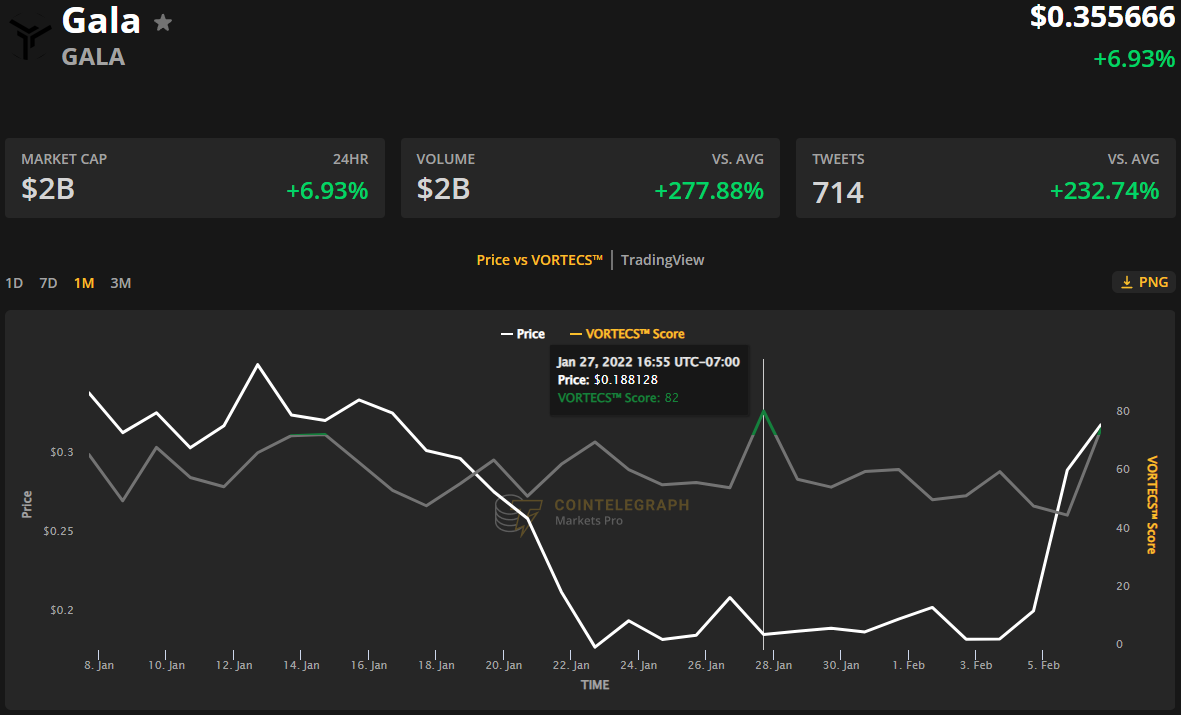Click the 40 VORTECS axis label
The height and width of the screenshot is (715, 1181).
(x=1123, y=528)
